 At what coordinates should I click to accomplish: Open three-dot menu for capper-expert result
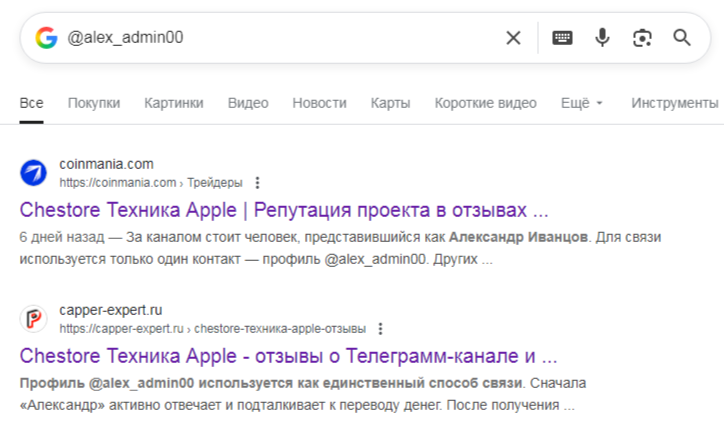pos(380,329)
